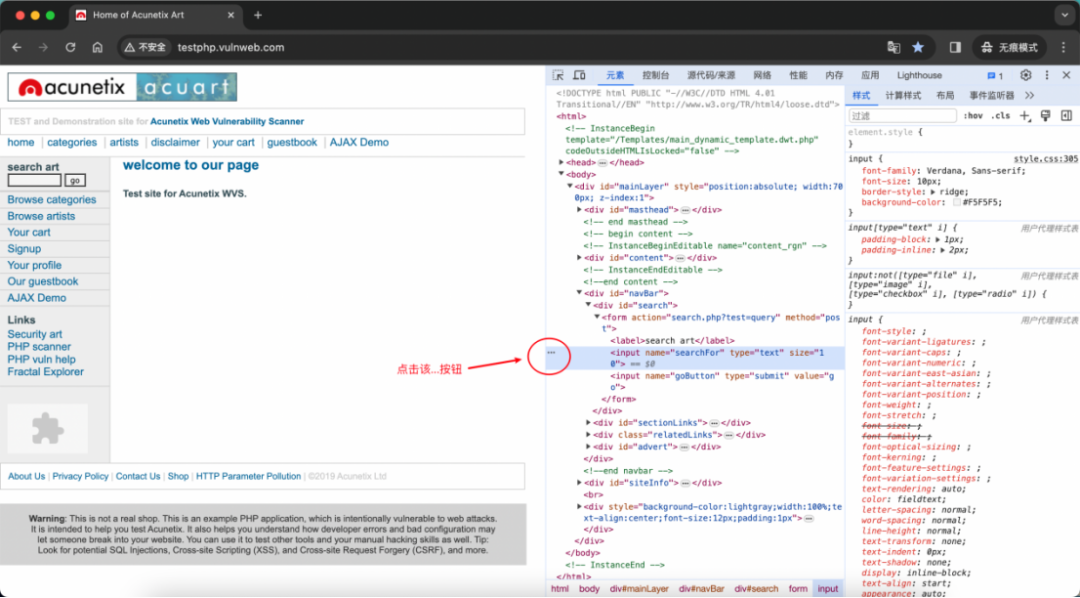
Task: Expand the div id="siteInfo" node
Action: coord(579,483)
